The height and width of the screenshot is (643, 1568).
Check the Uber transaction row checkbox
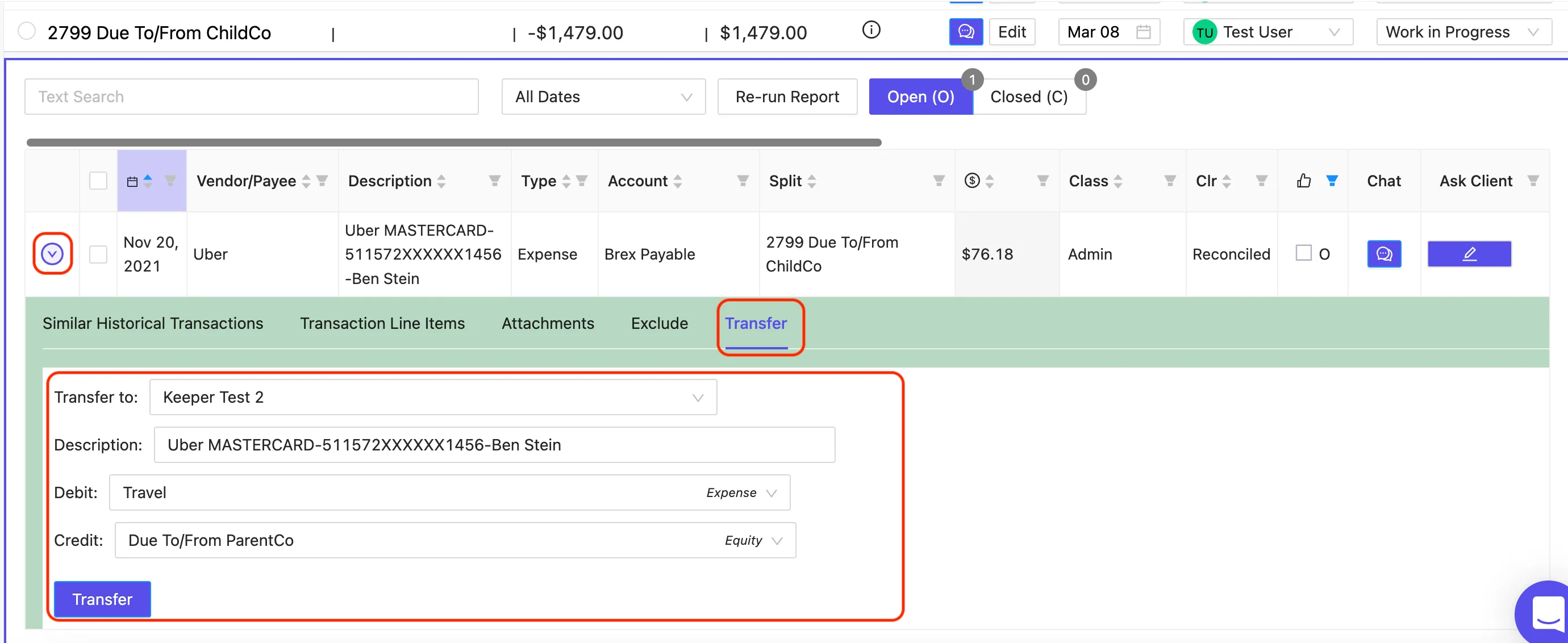(98, 254)
